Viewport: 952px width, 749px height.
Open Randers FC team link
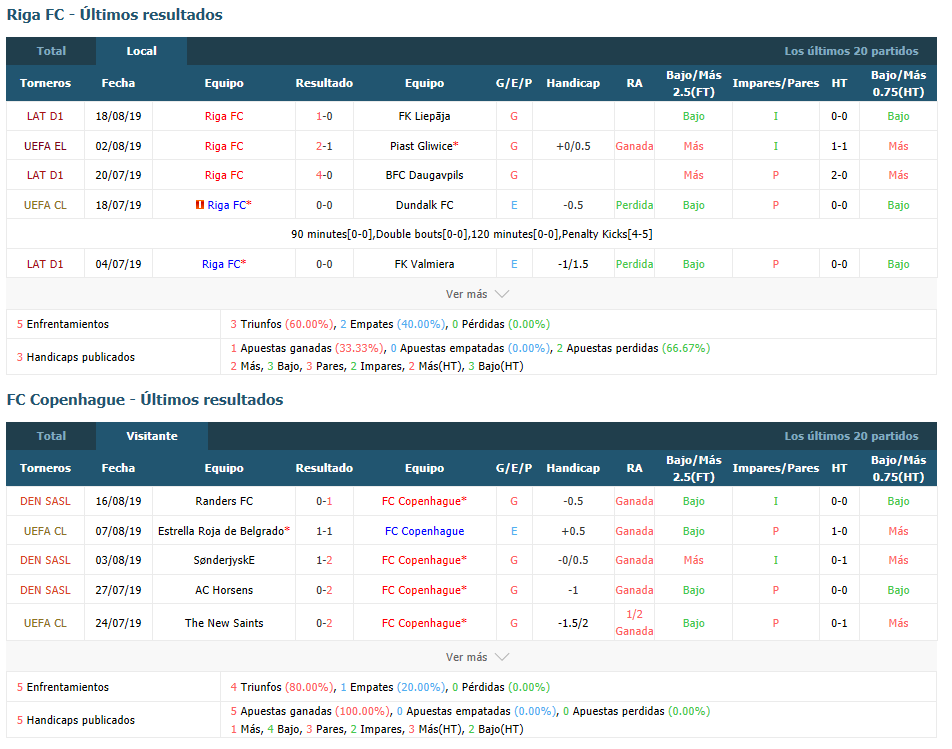(x=224, y=501)
